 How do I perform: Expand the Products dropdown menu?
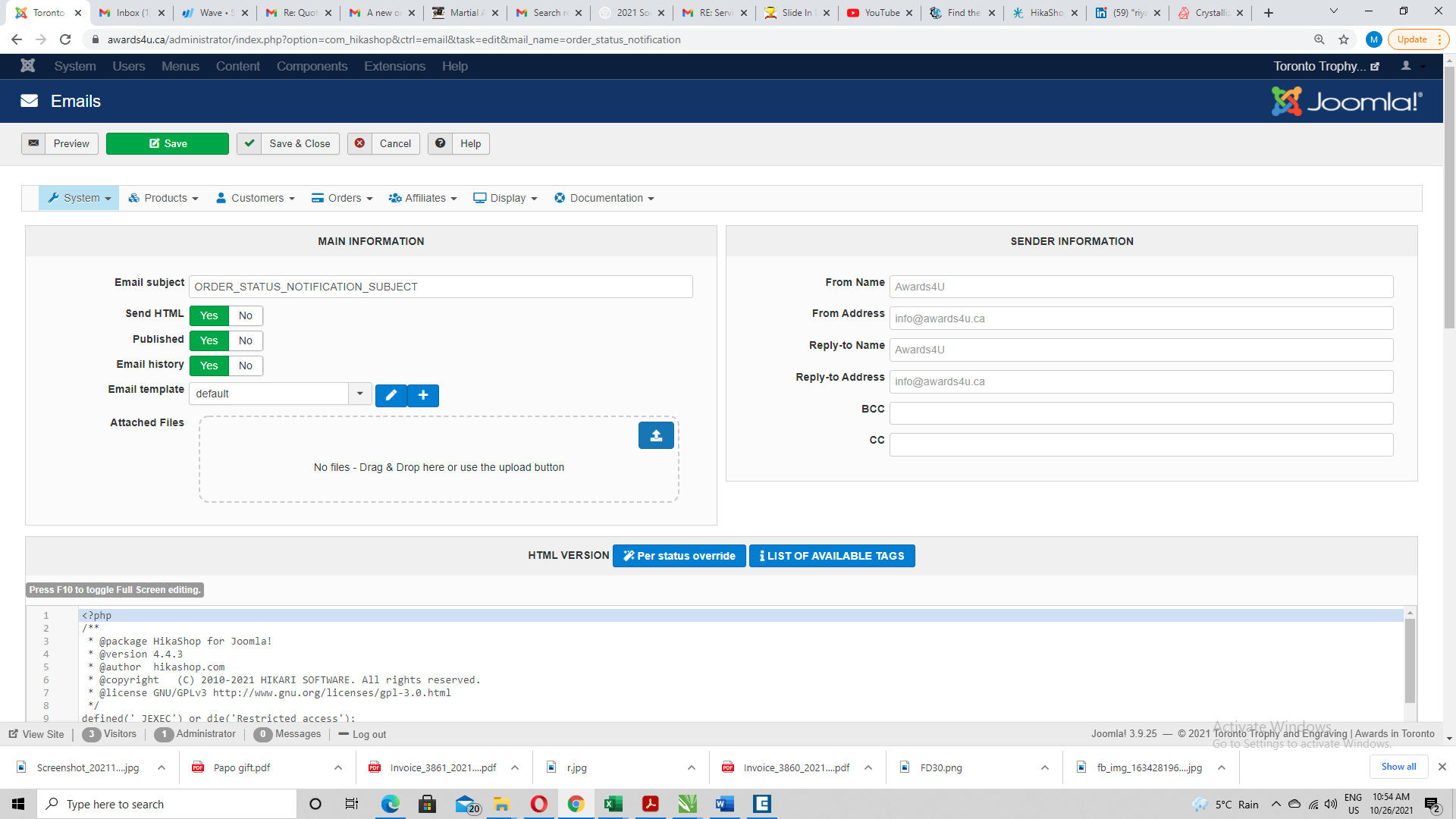[x=164, y=198]
